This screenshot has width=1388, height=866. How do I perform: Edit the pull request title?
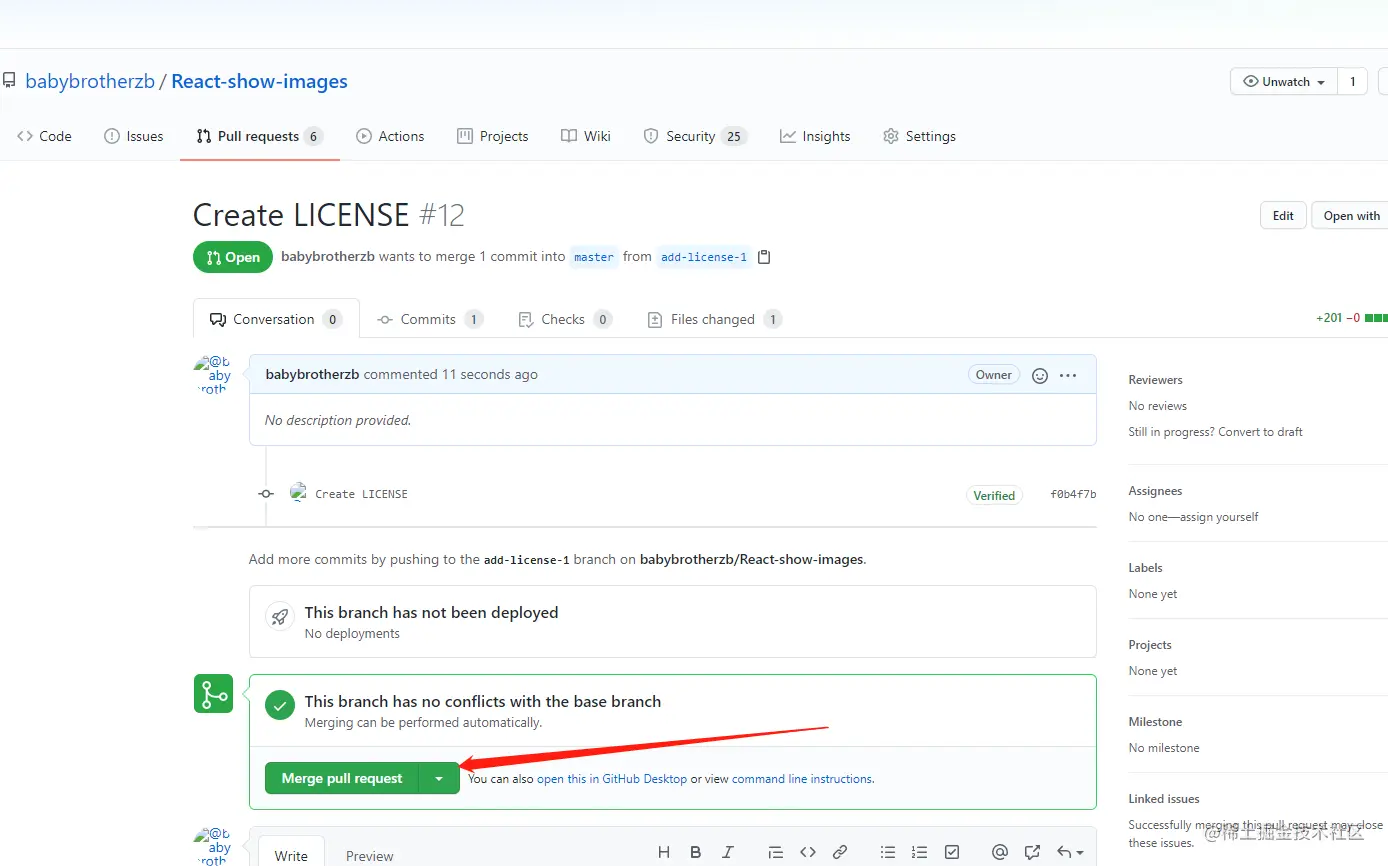tap(1283, 215)
